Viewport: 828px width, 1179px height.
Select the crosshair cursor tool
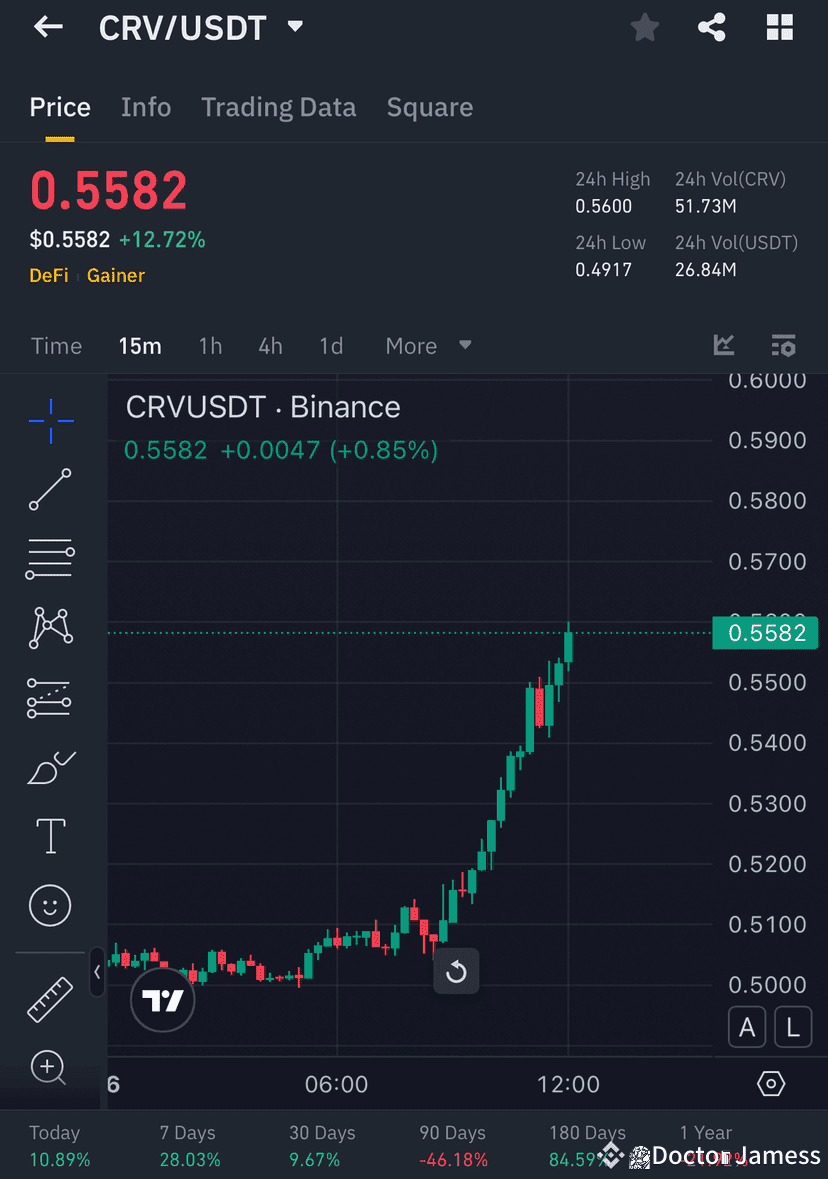click(x=49, y=420)
